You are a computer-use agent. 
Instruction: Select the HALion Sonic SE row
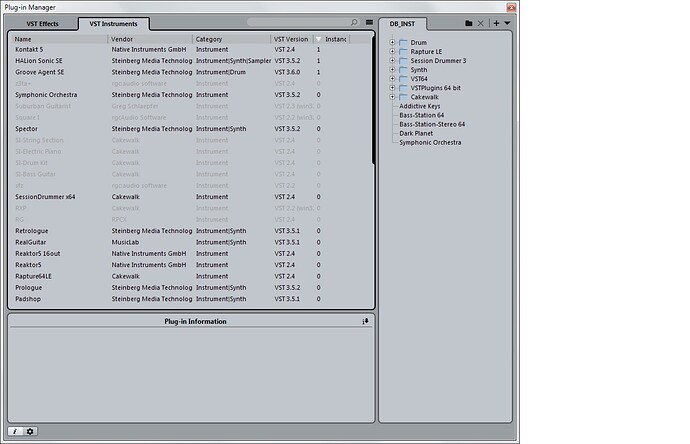(190, 61)
